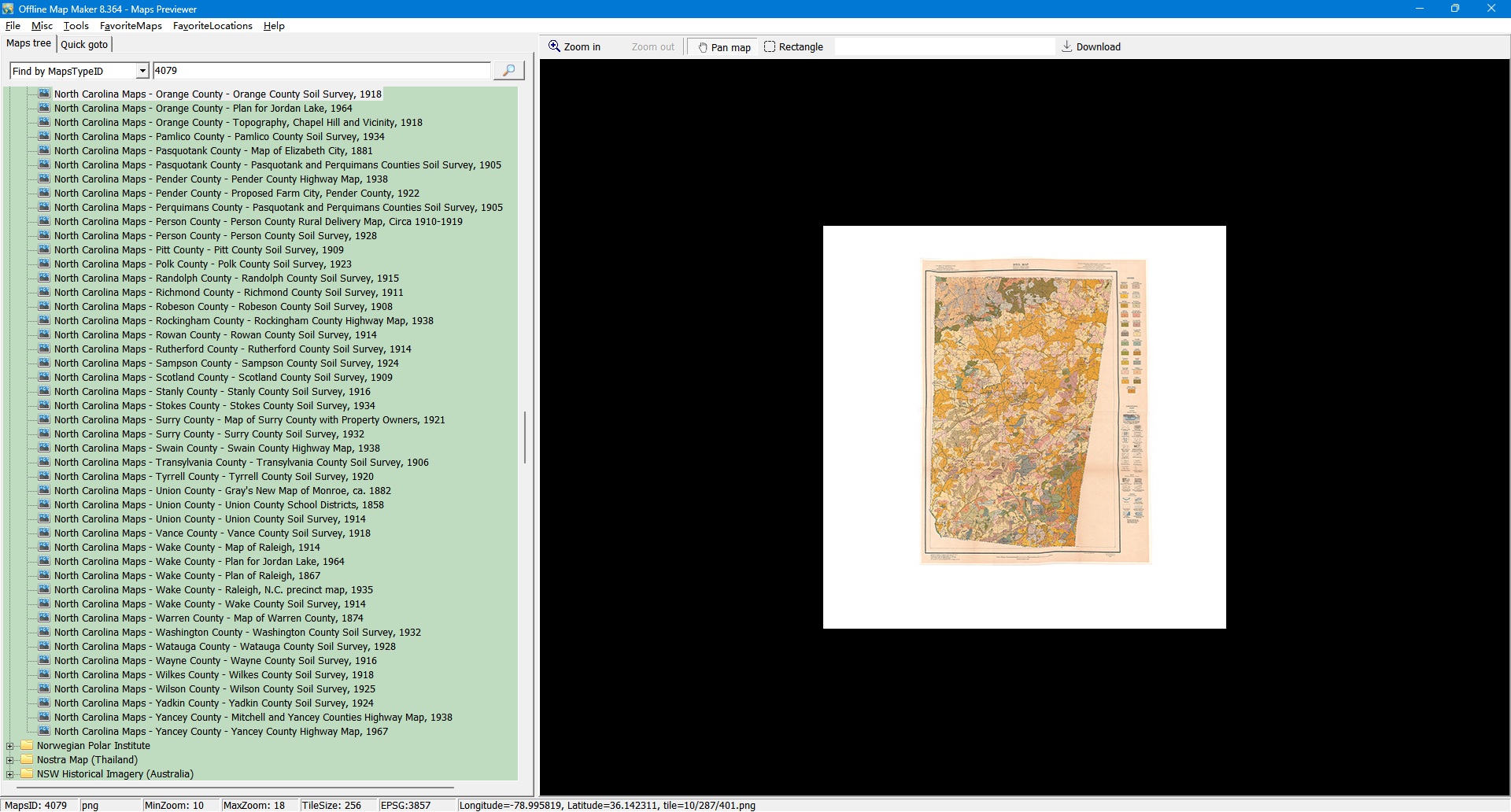1511x812 pixels.
Task: Open the FavoriteMaps menu
Action: coord(131,26)
